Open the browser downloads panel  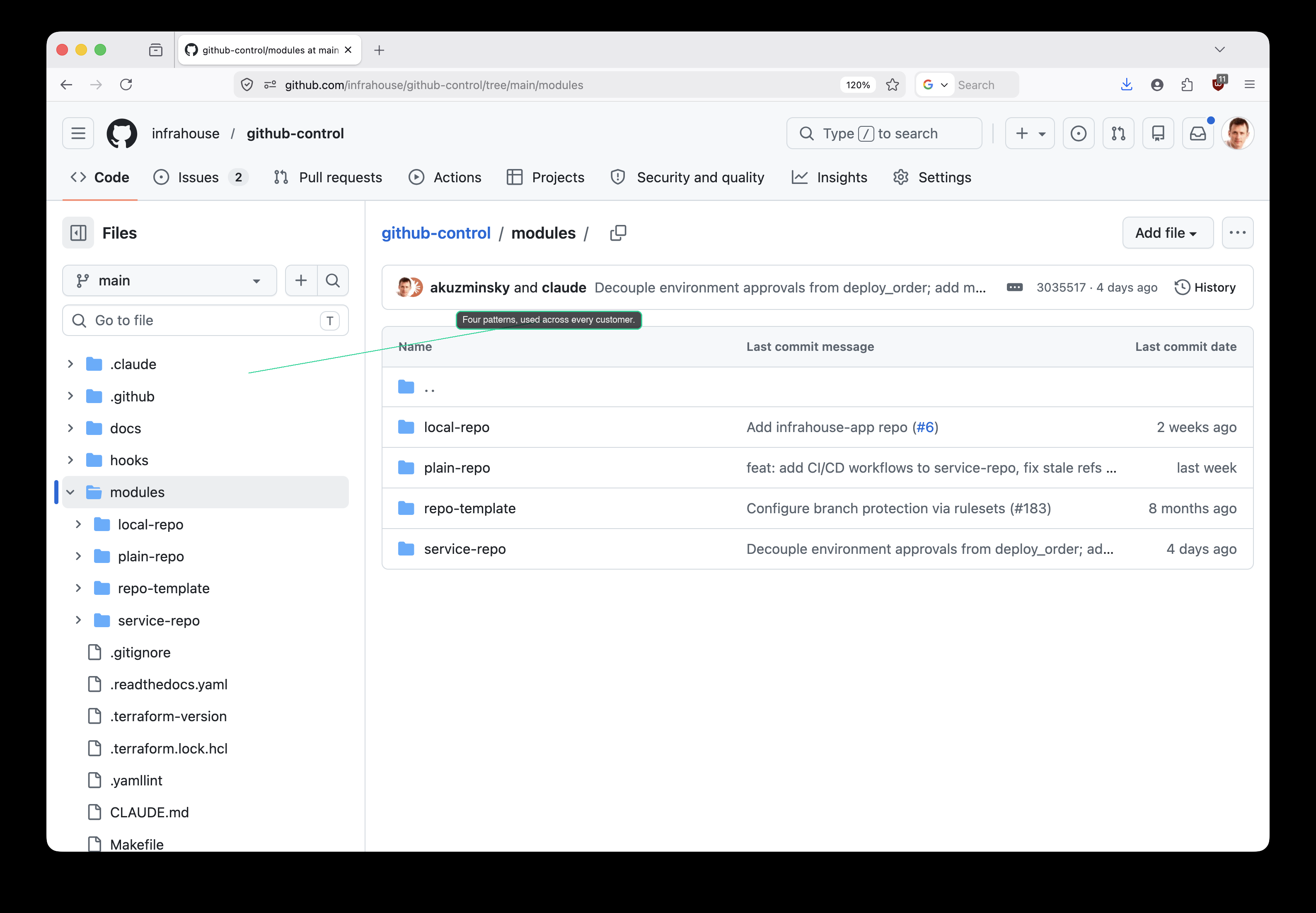coord(1126,85)
